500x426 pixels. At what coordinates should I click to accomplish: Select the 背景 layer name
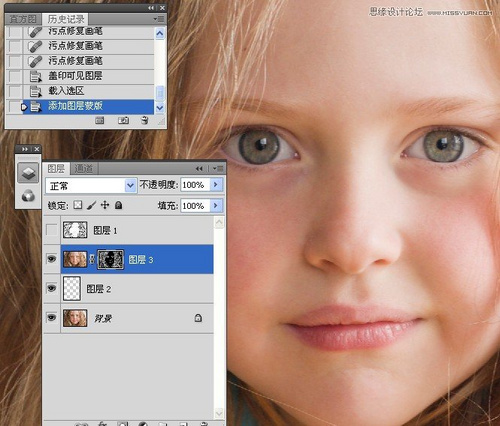pos(103,318)
